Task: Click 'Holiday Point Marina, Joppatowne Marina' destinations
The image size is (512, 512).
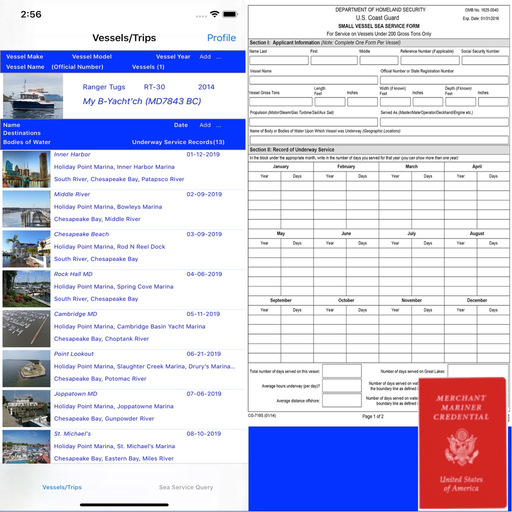Action: point(114,407)
